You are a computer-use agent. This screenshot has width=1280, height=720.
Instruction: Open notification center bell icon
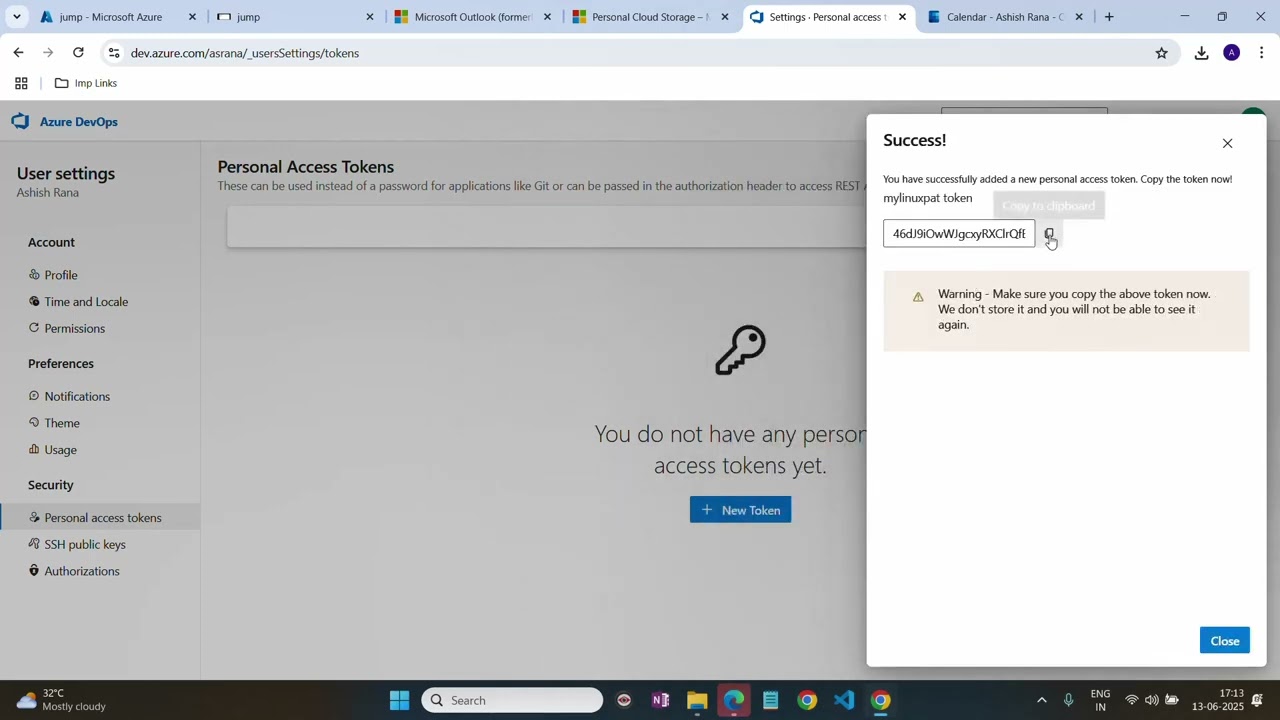point(1258,700)
